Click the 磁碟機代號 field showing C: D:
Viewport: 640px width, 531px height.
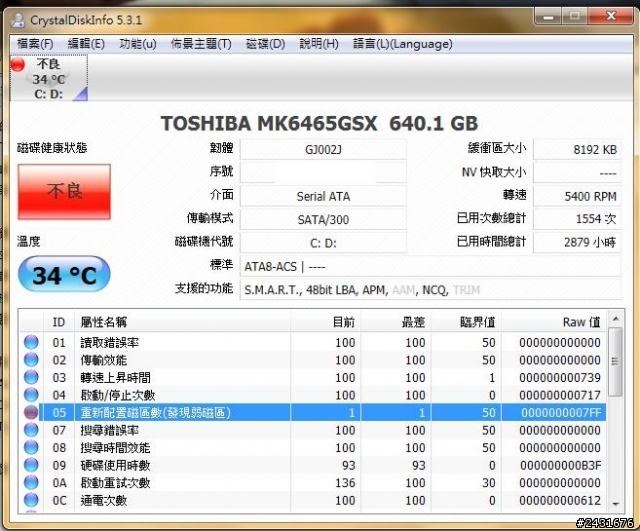click(x=323, y=243)
